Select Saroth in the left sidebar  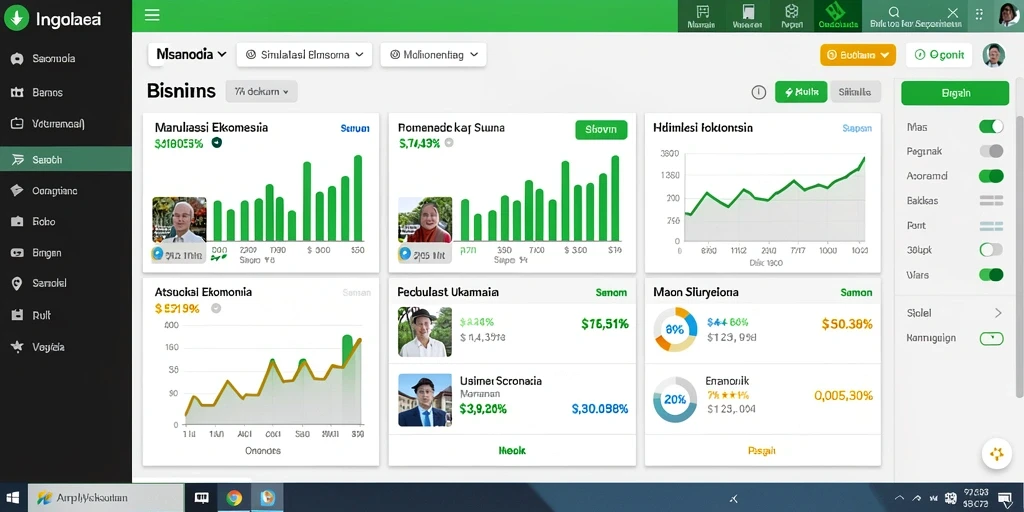click(66, 159)
